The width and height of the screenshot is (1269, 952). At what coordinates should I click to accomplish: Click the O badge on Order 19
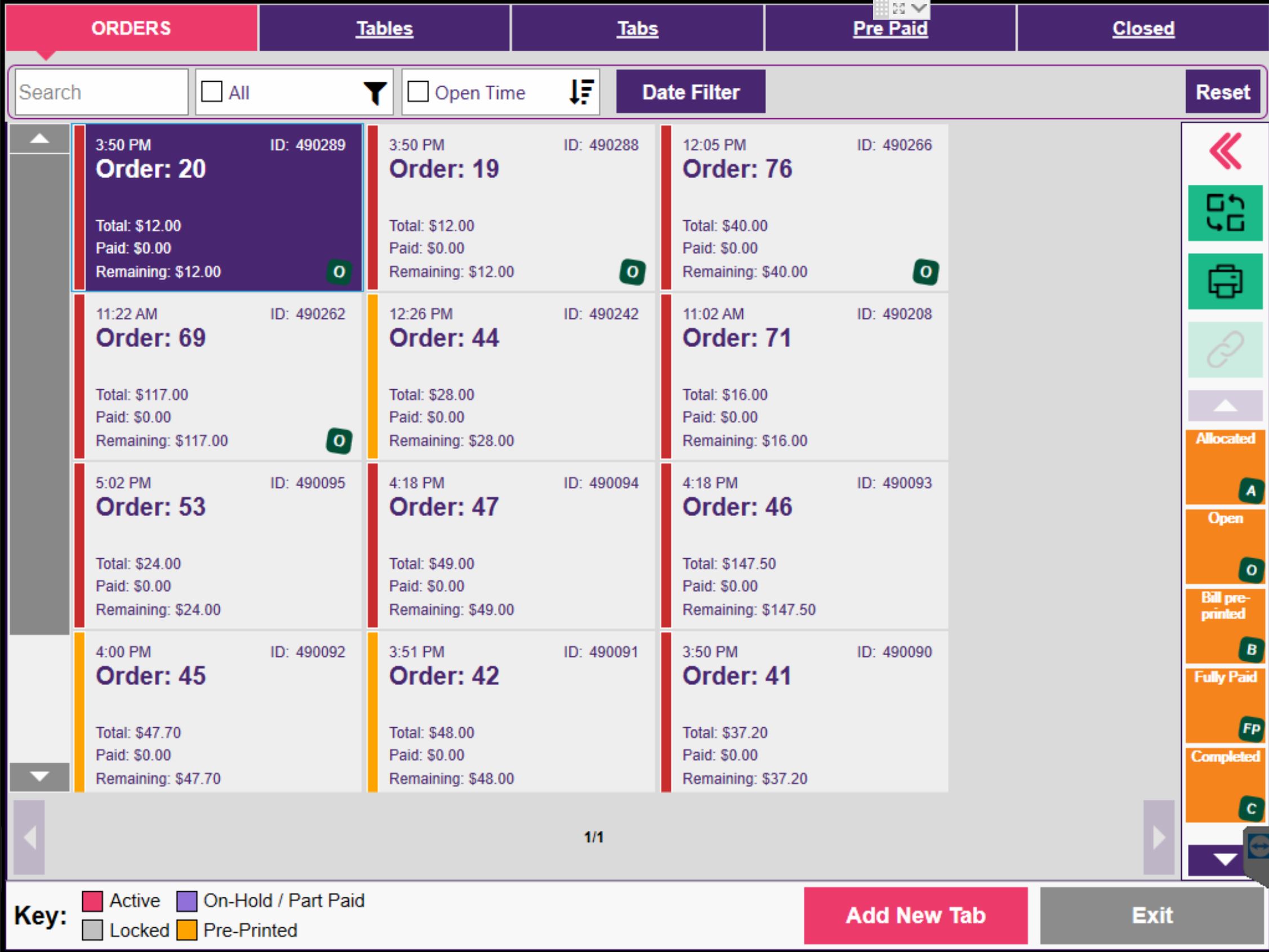coord(632,272)
